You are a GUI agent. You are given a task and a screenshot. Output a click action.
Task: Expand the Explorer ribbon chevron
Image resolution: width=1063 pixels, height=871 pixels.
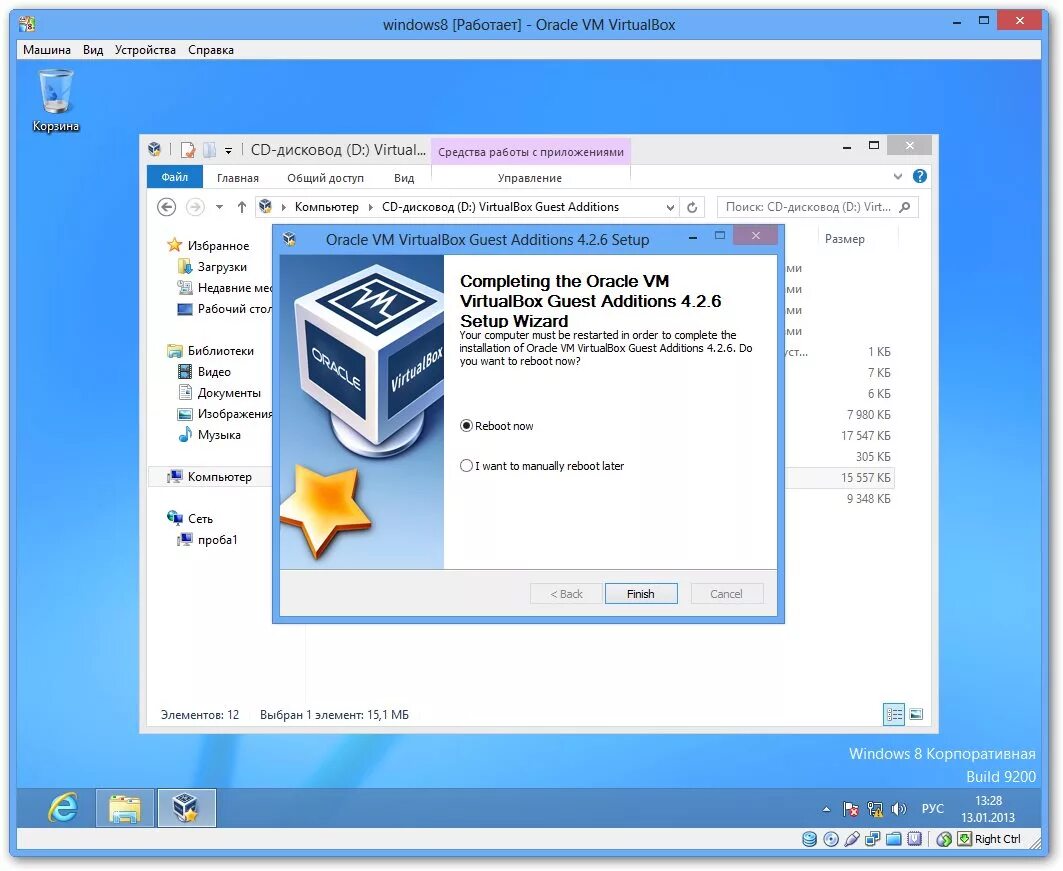(x=898, y=176)
